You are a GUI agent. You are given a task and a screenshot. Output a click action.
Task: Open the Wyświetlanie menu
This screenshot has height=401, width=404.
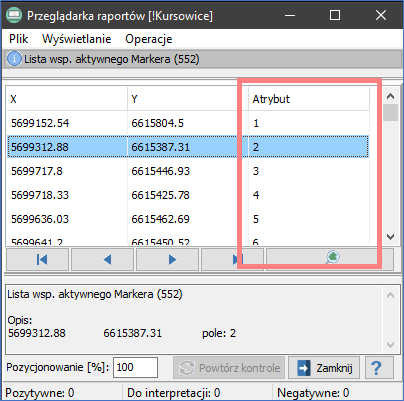(x=77, y=39)
